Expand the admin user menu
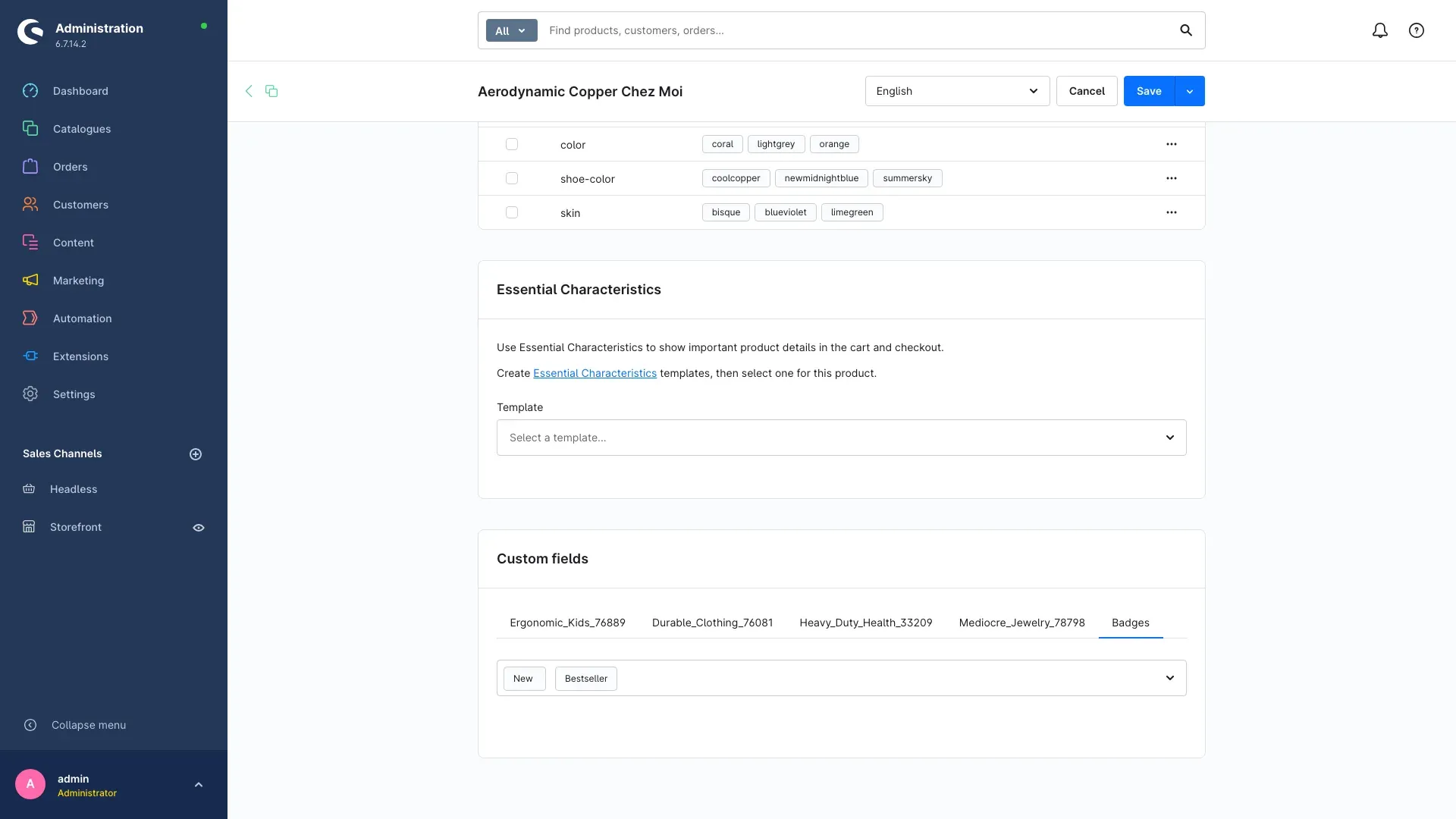The width and height of the screenshot is (1456, 819). [199, 785]
